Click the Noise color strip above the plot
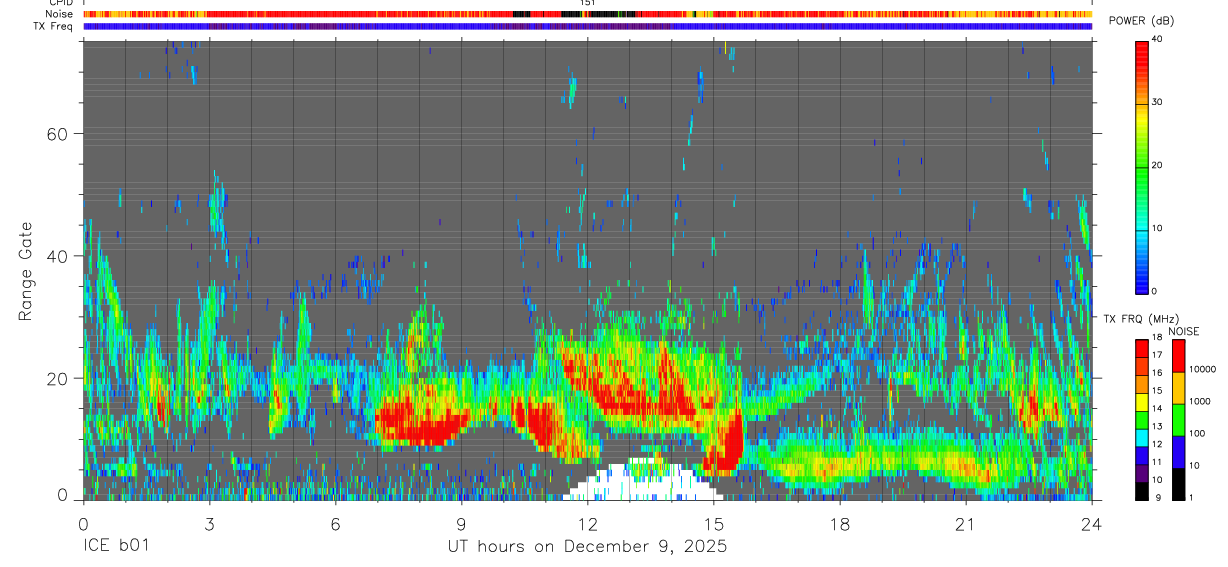 587,14
